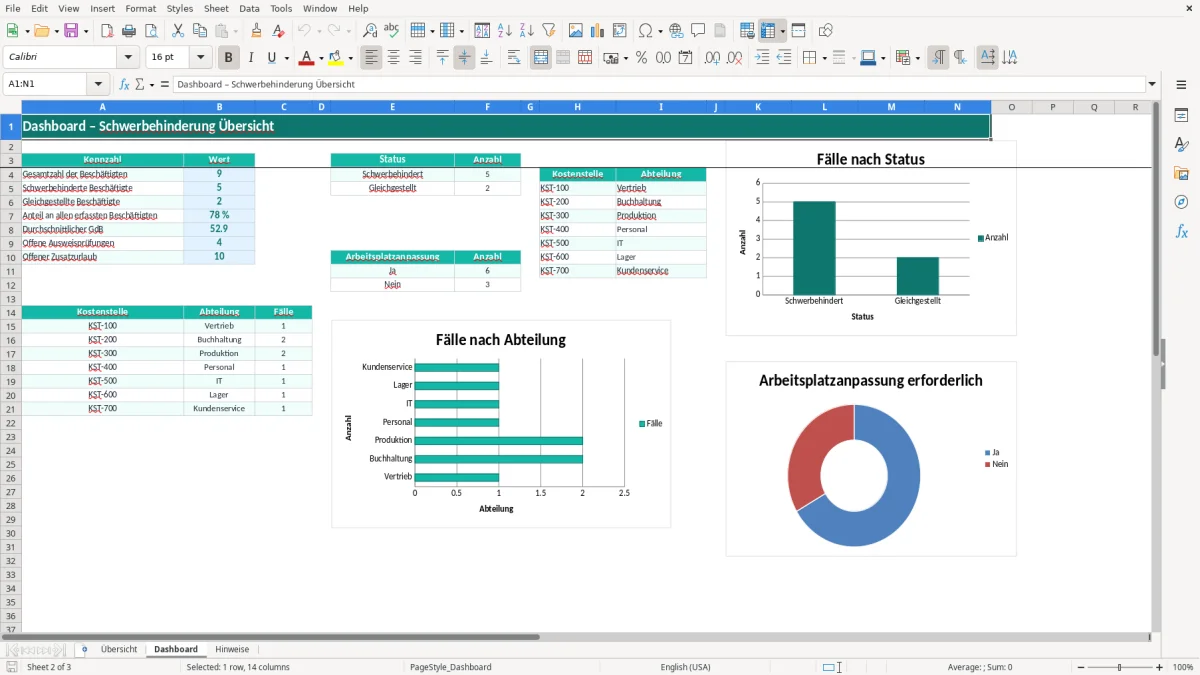This screenshot has height=675, width=1200.
Task: Insert a hyperlink
Action: point(676,31)
